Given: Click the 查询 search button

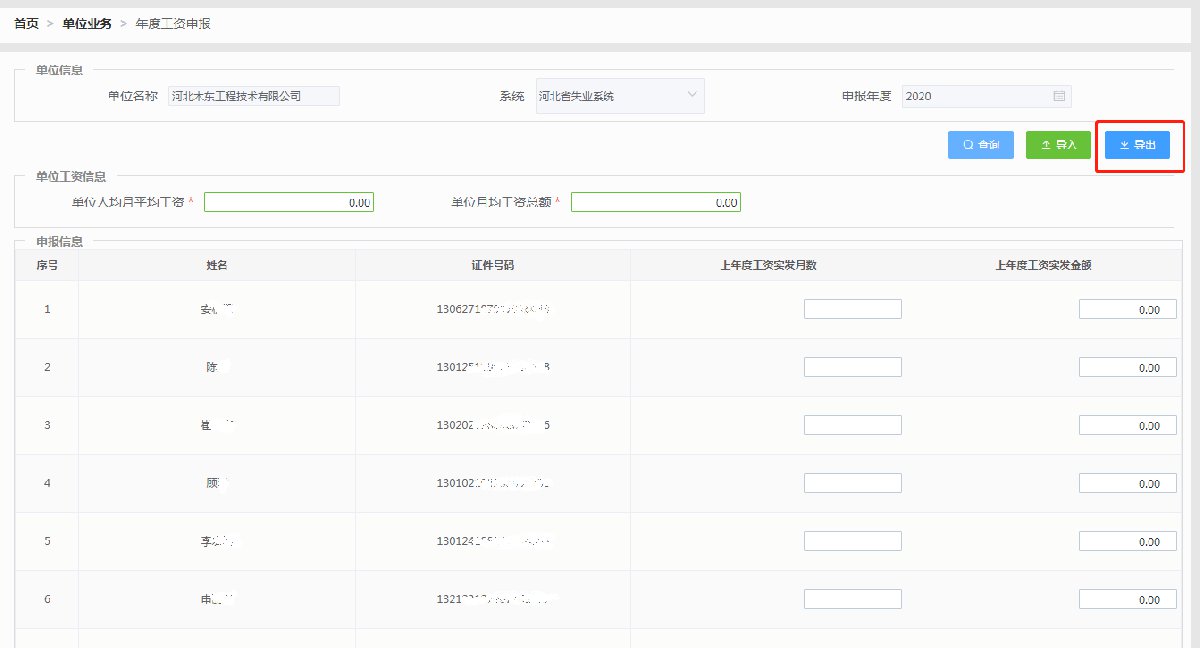Looking at the screenshot, I should point(980,145).
